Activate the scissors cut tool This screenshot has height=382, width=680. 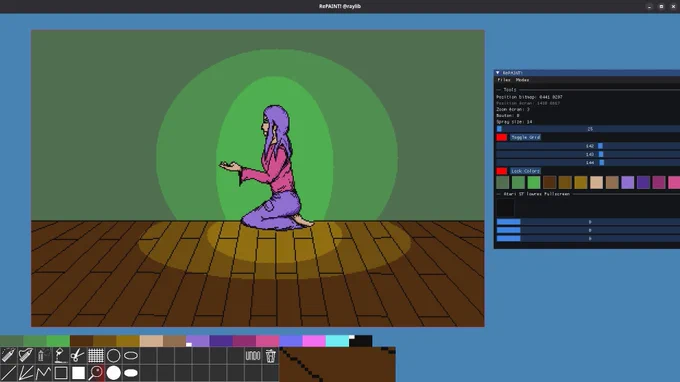click(x=78, y=356)
